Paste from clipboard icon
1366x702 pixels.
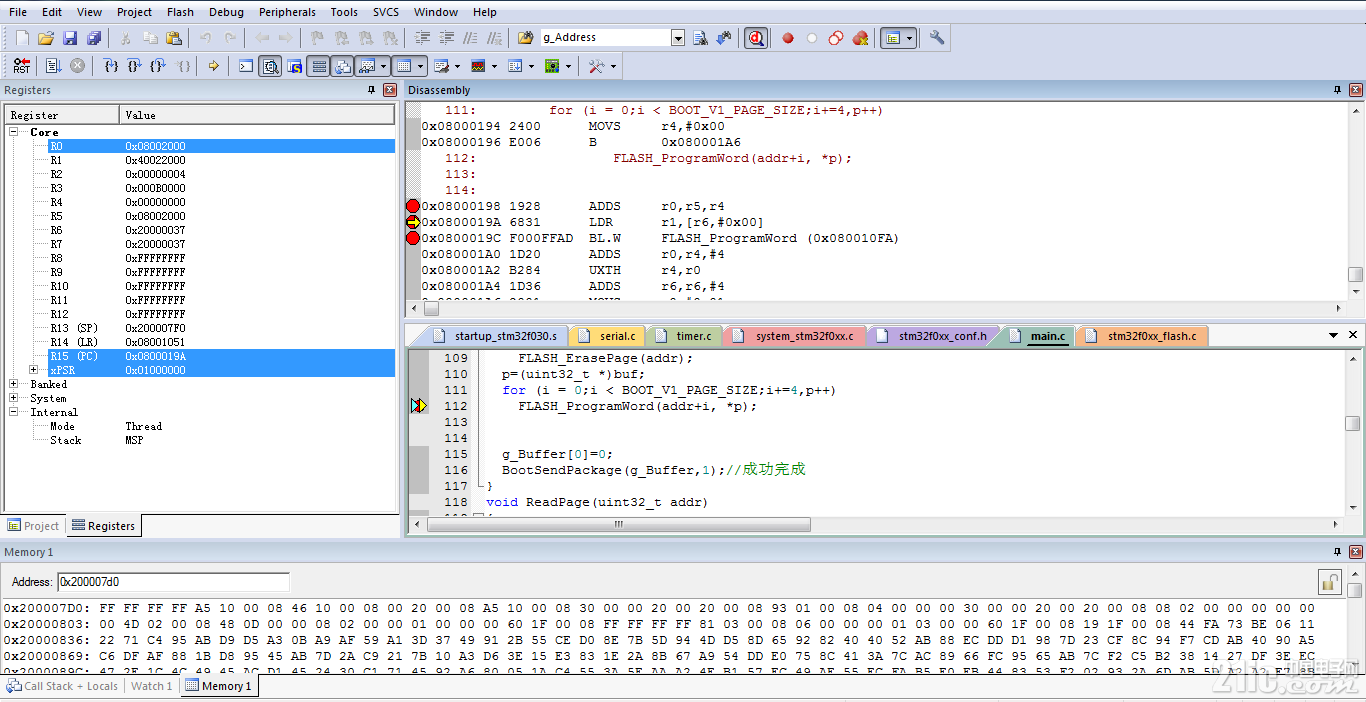[x=174, y=38]
